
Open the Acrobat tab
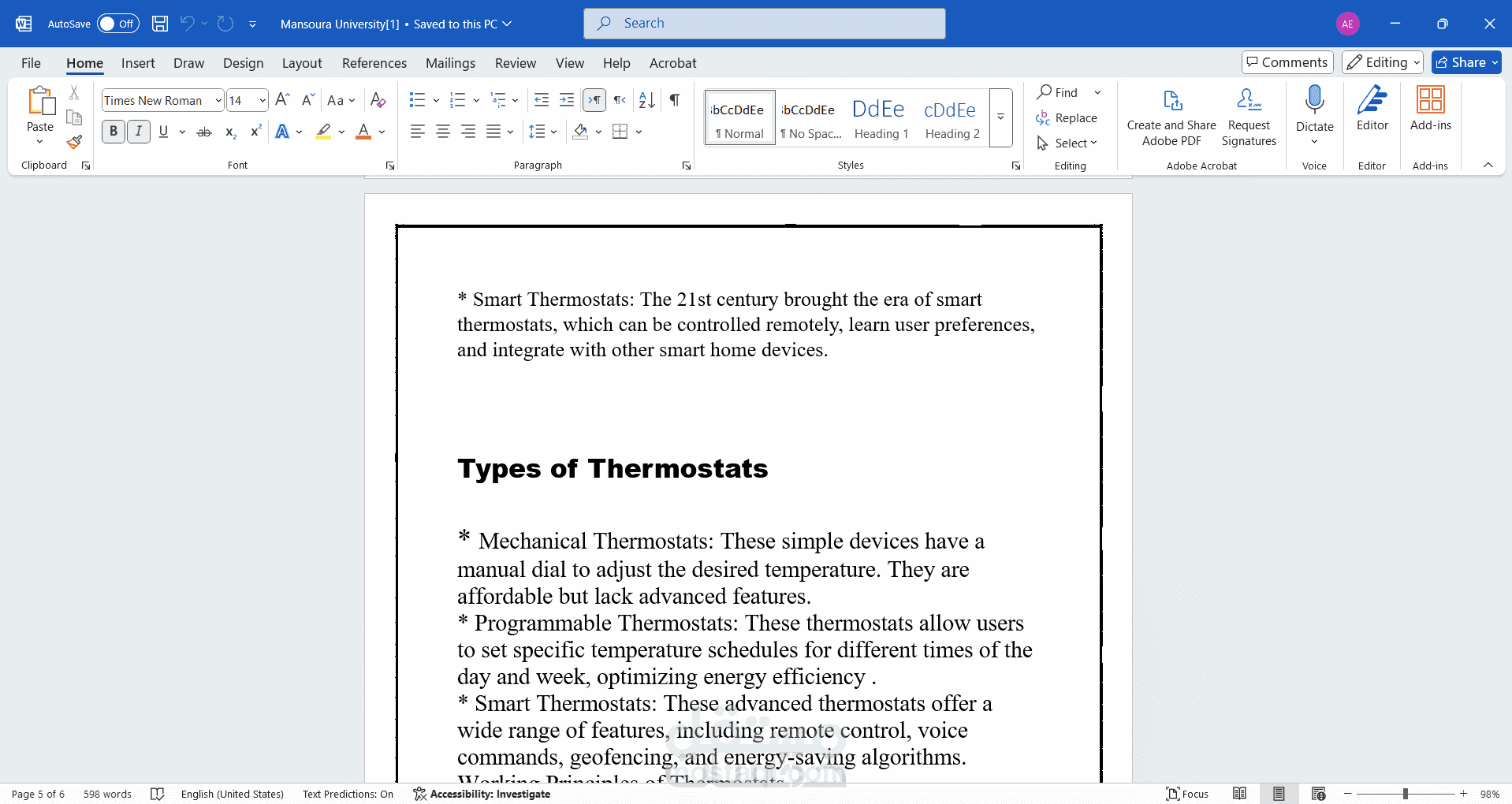click(672, 63)
